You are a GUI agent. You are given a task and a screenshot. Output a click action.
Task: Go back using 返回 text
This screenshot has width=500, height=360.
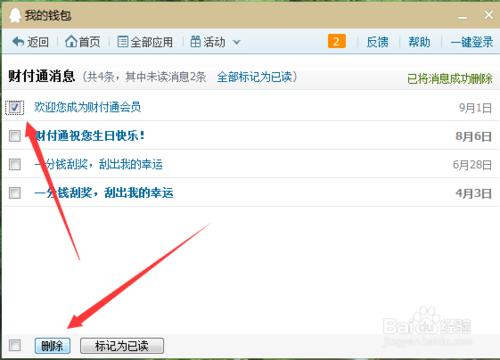(x=38, y=42)
